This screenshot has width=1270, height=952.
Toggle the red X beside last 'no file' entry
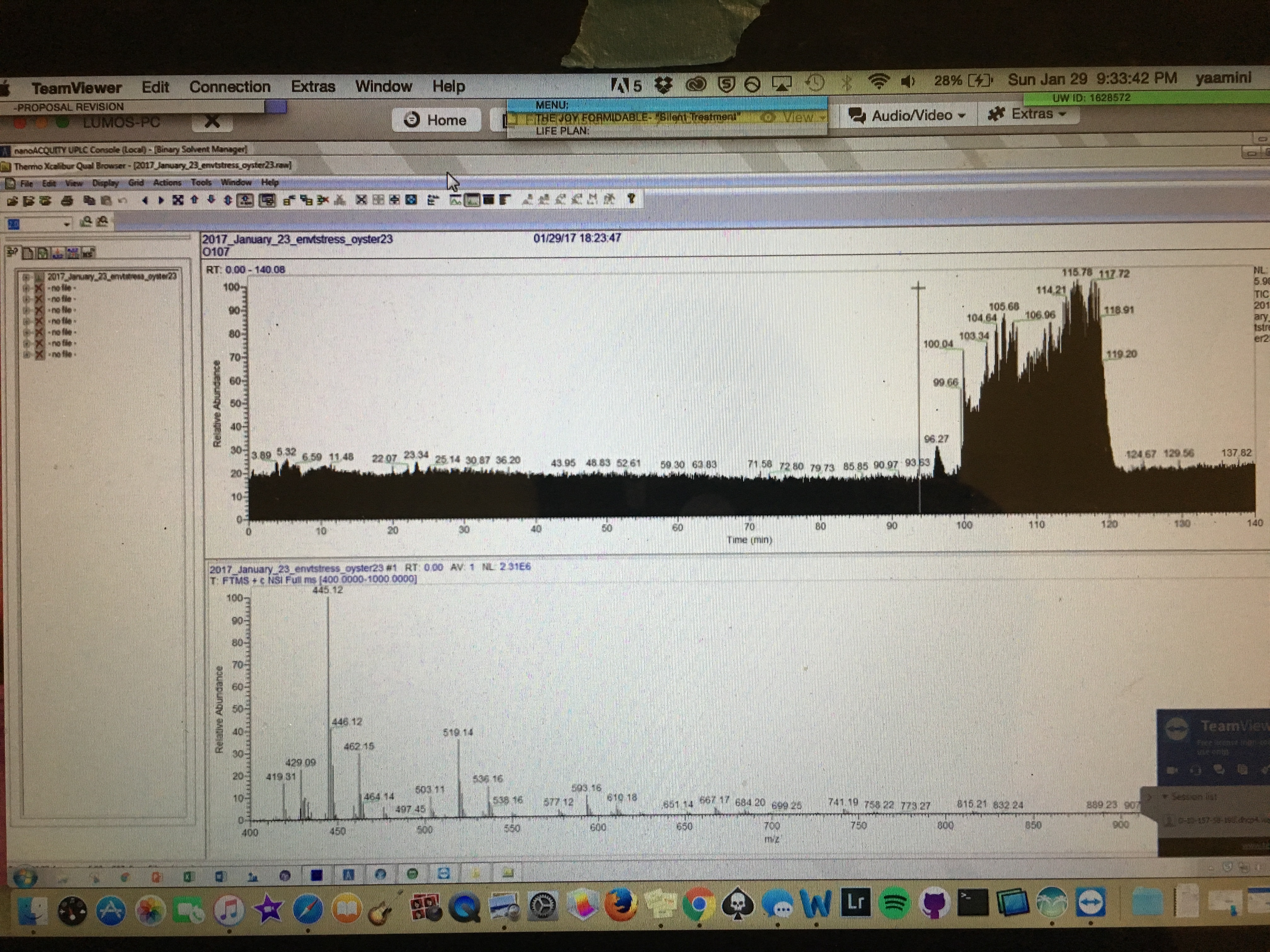[39, 354]
